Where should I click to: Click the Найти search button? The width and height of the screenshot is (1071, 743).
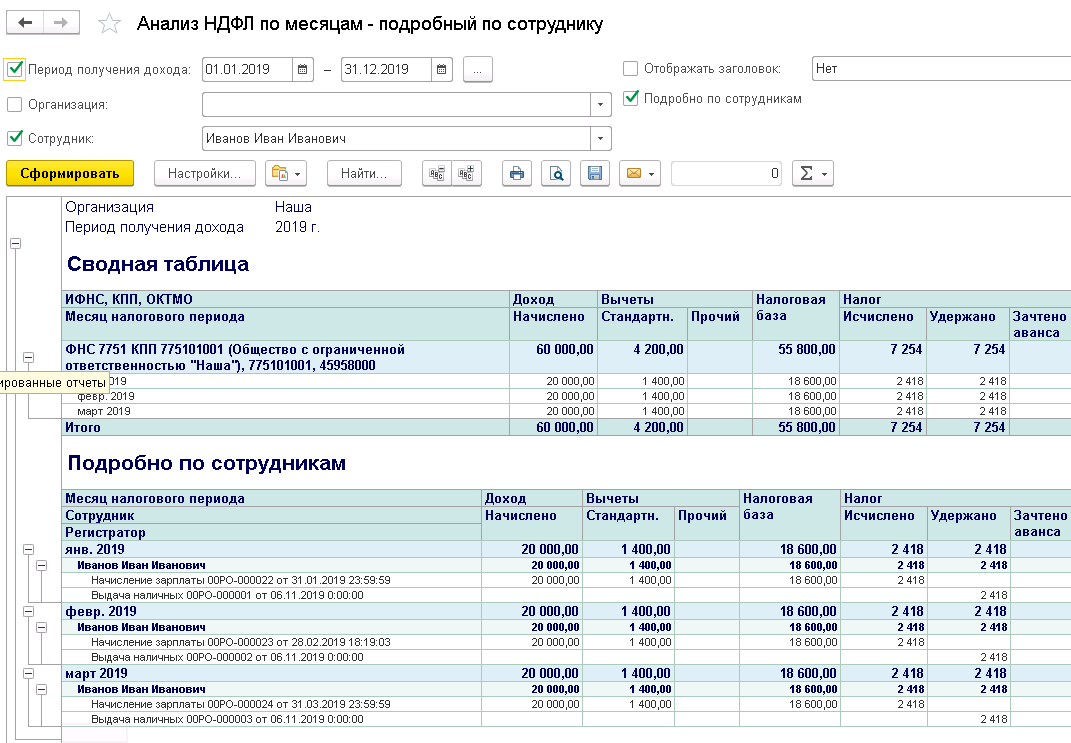(364, 173)
